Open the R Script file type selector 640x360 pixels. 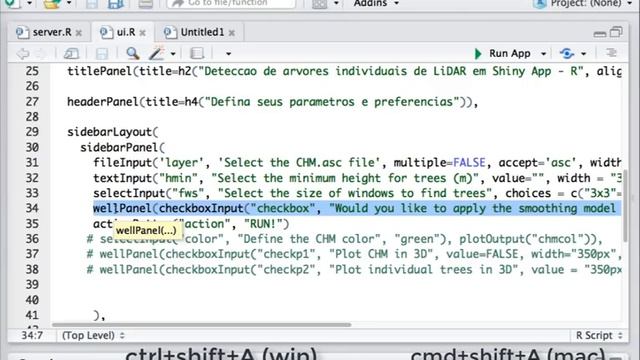(x=599, y=336)
